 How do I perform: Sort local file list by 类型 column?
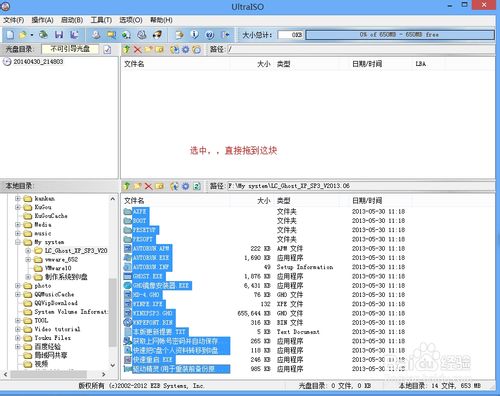click(x=283, y=200)
